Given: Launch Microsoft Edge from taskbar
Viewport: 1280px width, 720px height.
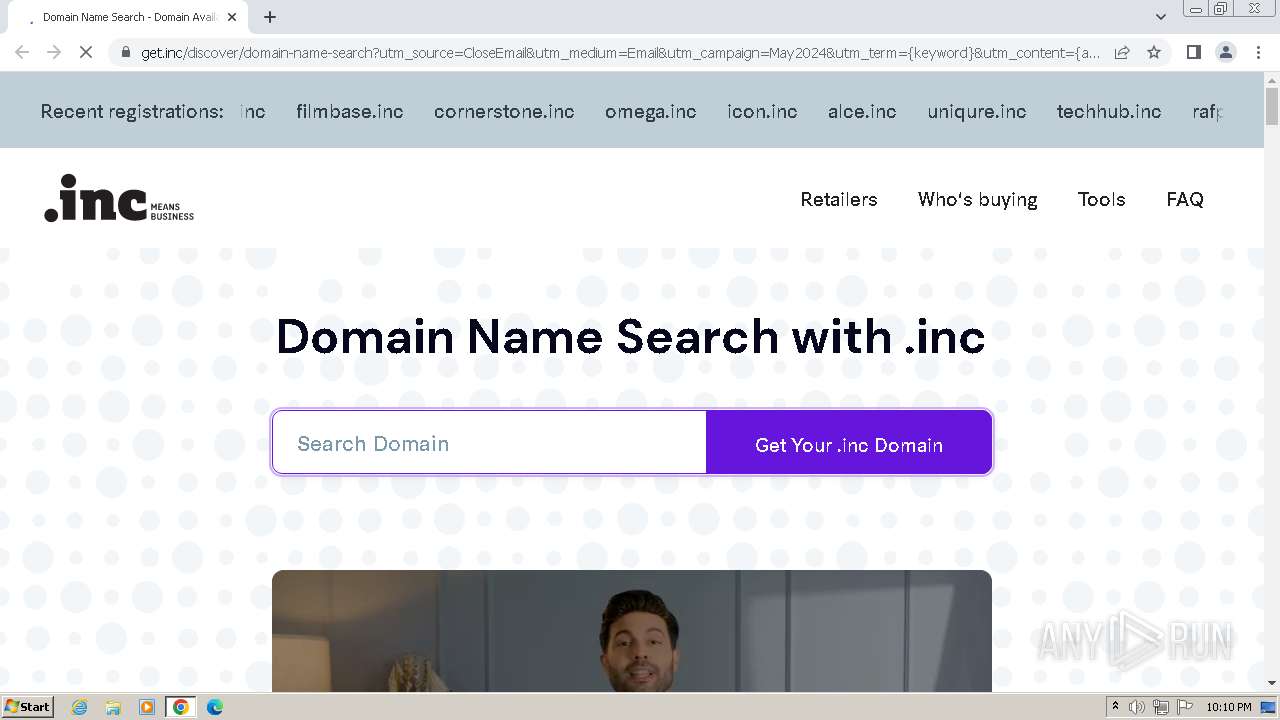Looking at the screenshot, I should [x=214, y=707].
